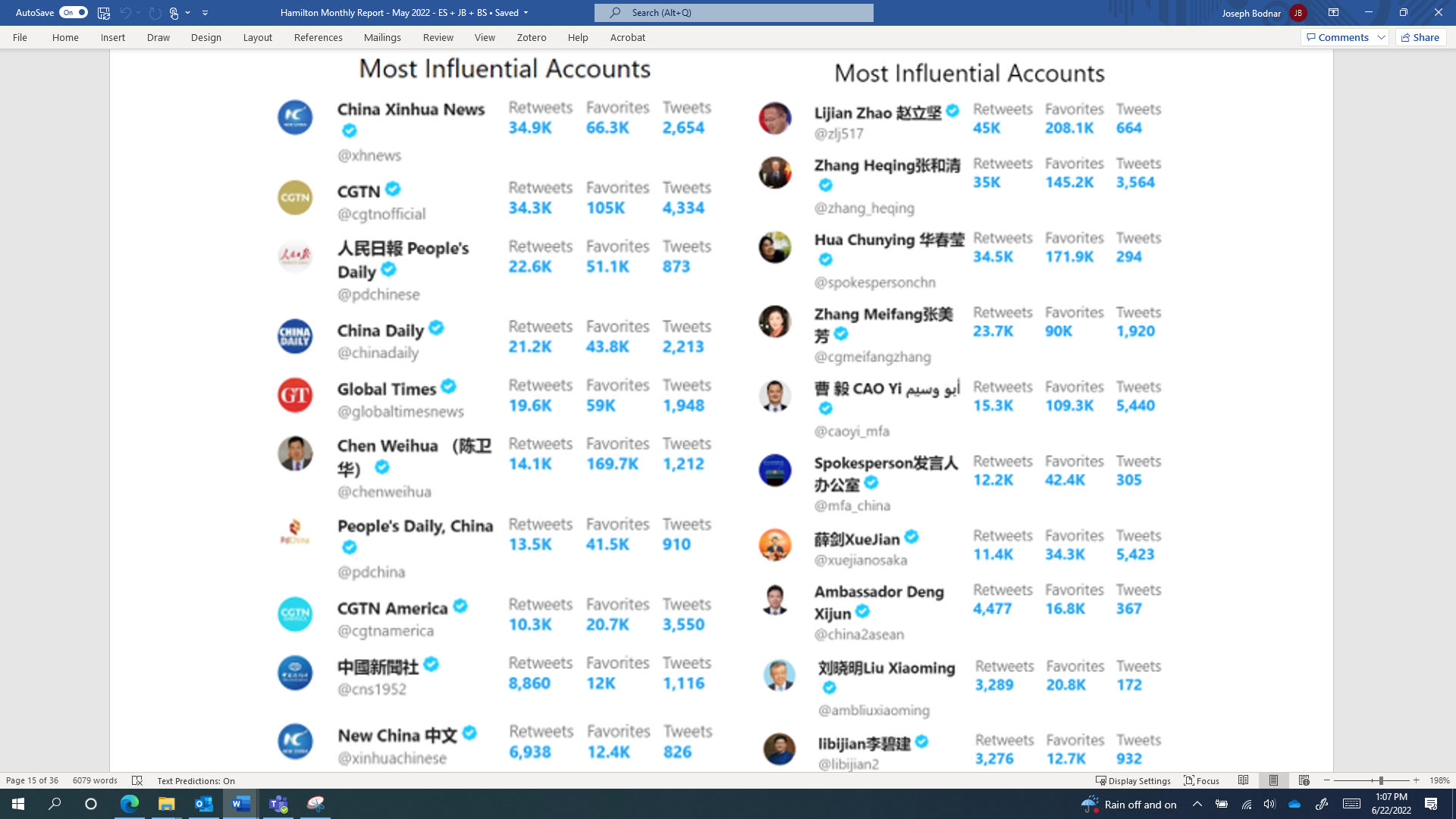The height and width of the screenshot is (819, 1456).
Task: Click the proofing check icon in status bar
Action: 137,780
